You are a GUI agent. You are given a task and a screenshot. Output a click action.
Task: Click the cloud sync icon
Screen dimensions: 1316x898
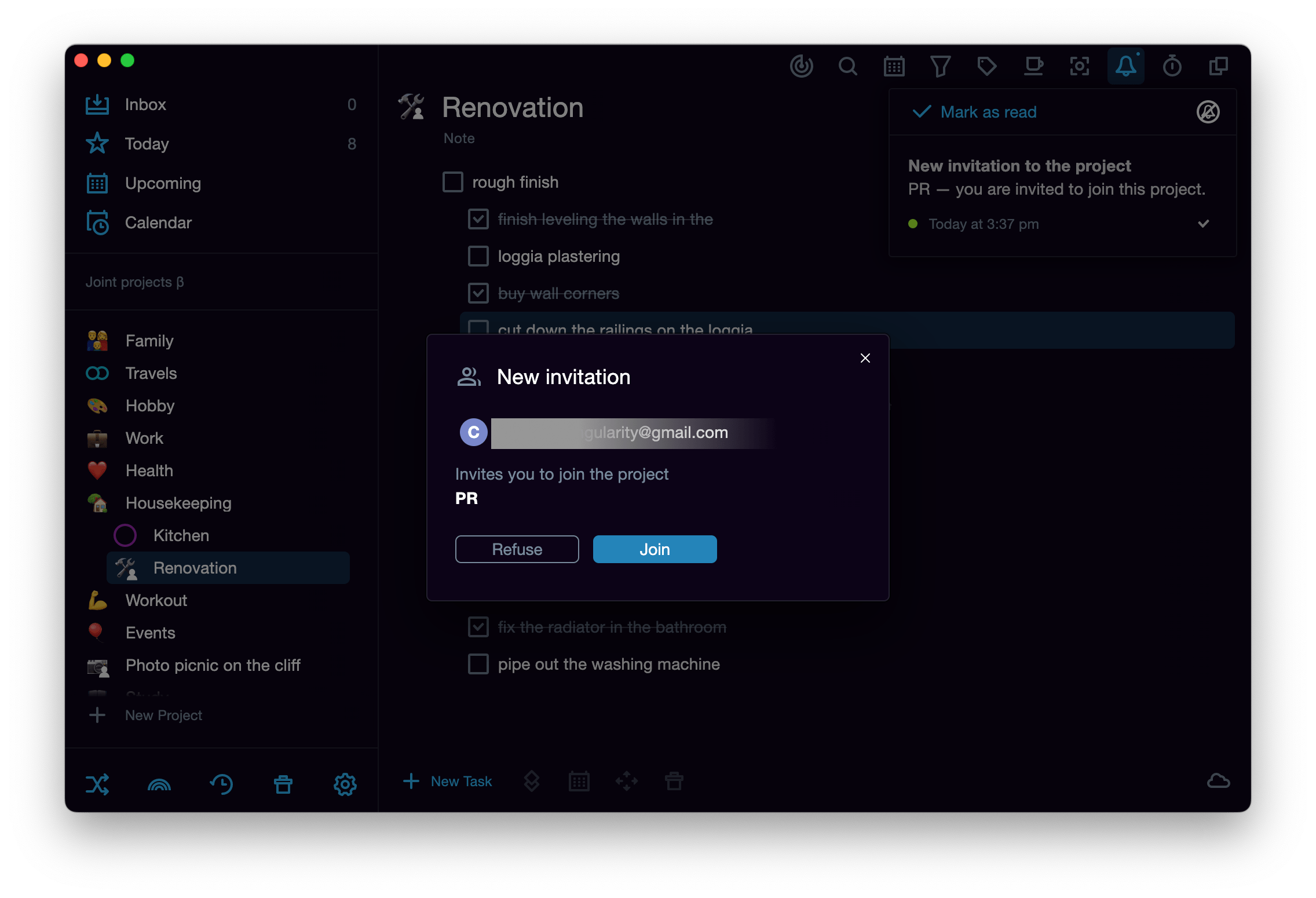1218,781
